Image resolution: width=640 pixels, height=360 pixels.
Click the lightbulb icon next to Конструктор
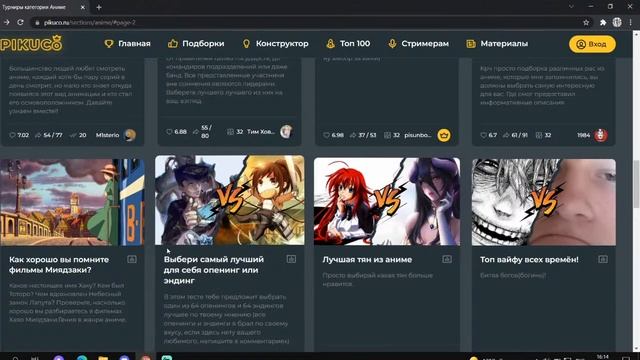(x=246, y=43)
